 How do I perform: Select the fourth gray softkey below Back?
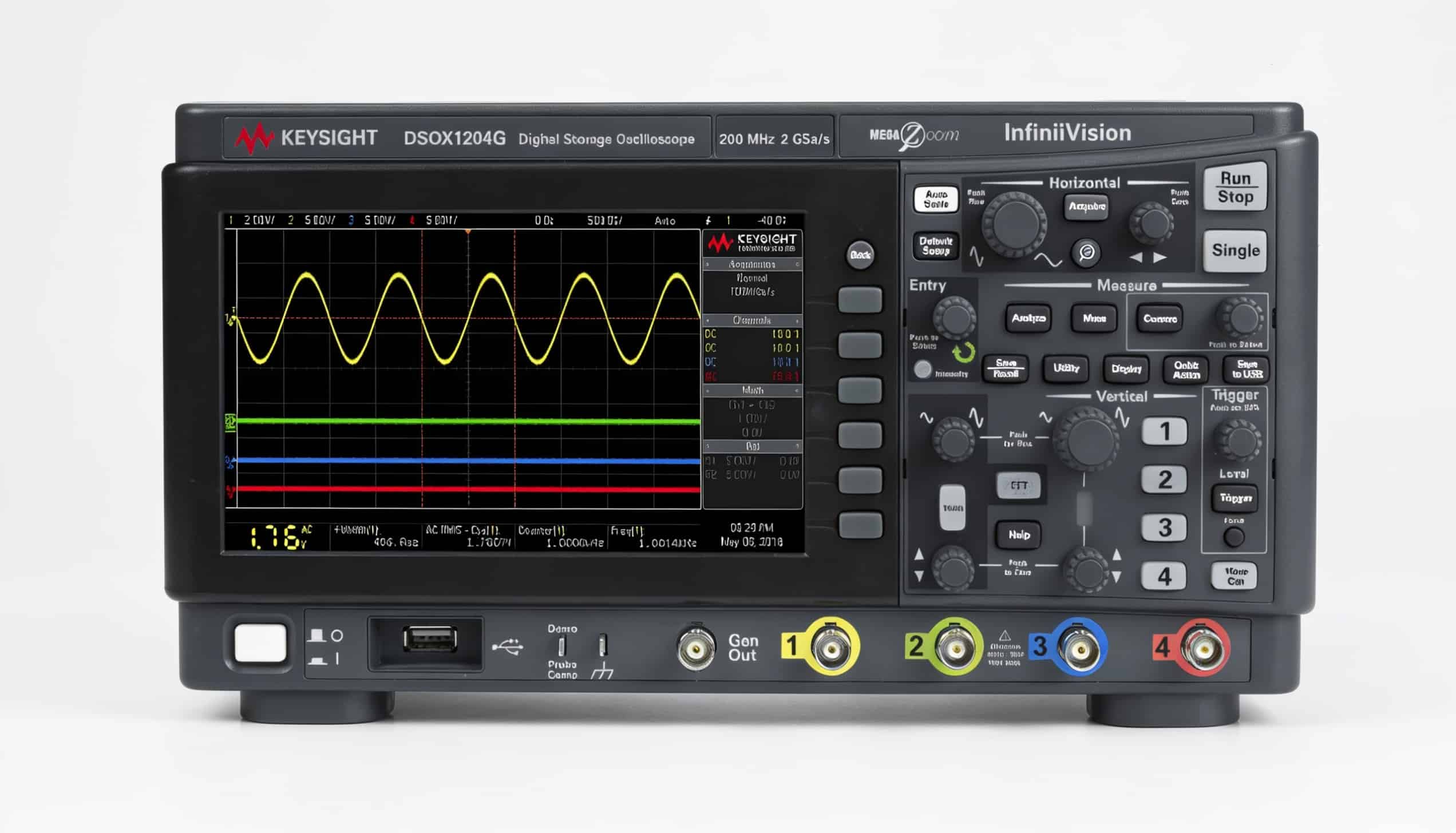860,435
